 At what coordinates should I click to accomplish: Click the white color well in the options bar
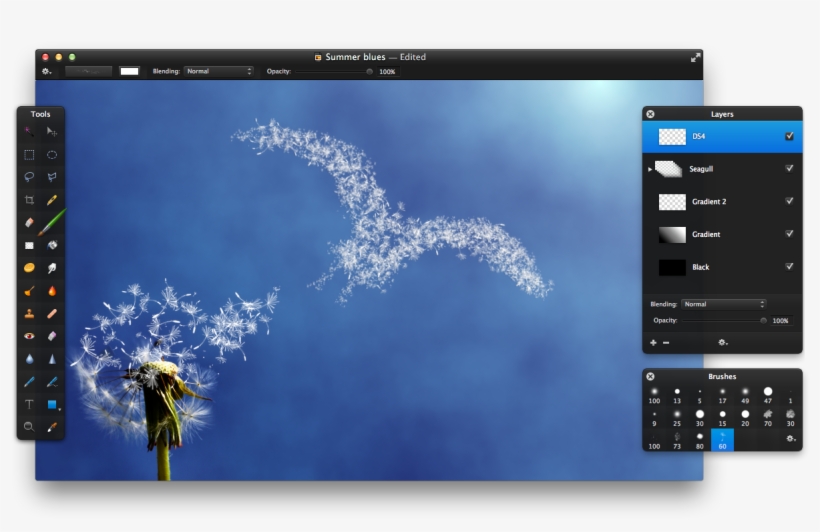tap(129, 71)
